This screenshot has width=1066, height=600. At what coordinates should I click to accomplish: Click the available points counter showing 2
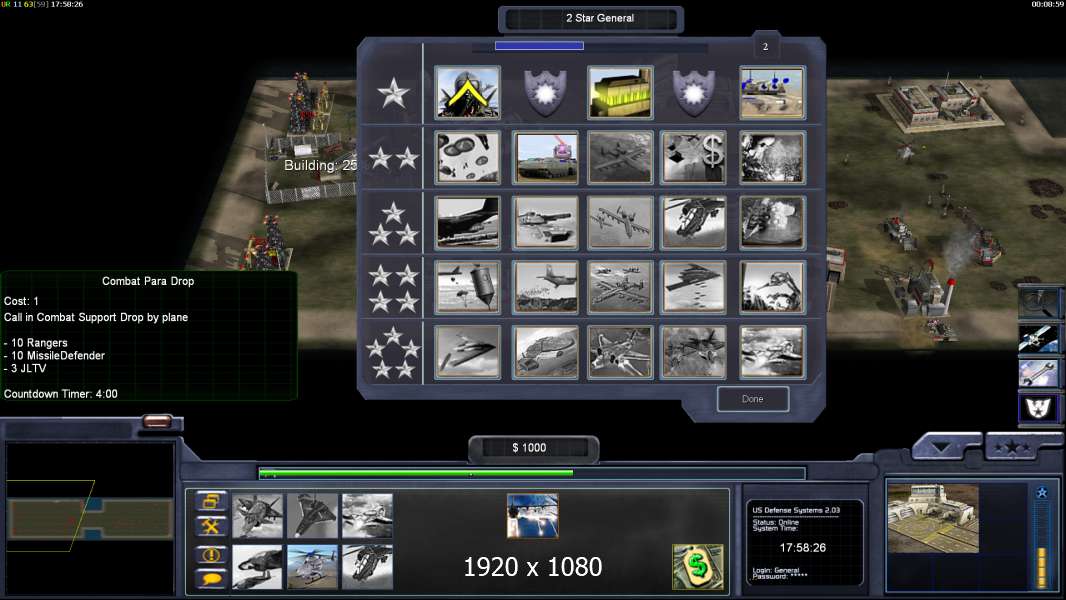(765, 47)
